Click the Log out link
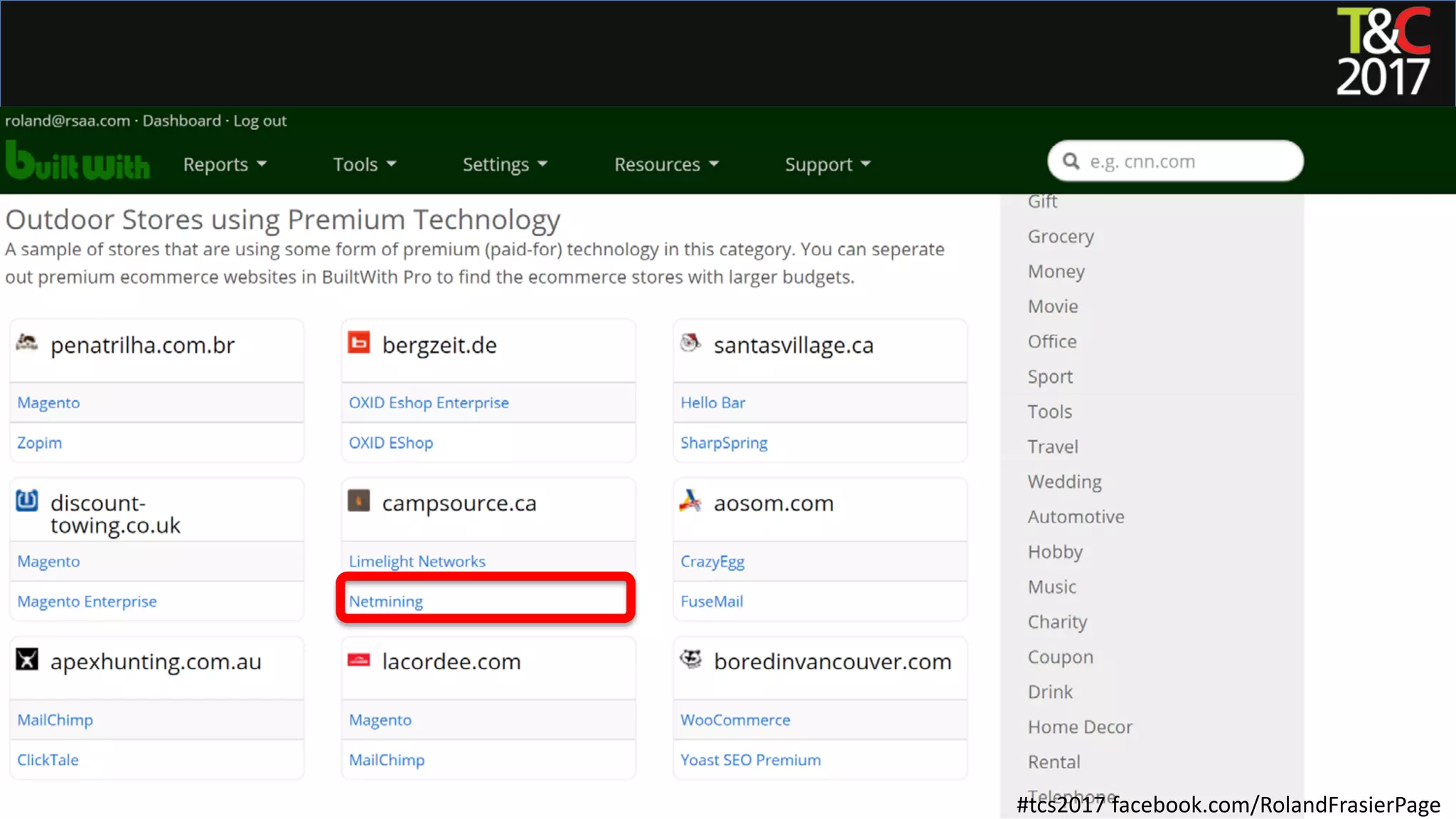Image resolution: width=1456 pixels, height=819 pixels. click(259, 121)
